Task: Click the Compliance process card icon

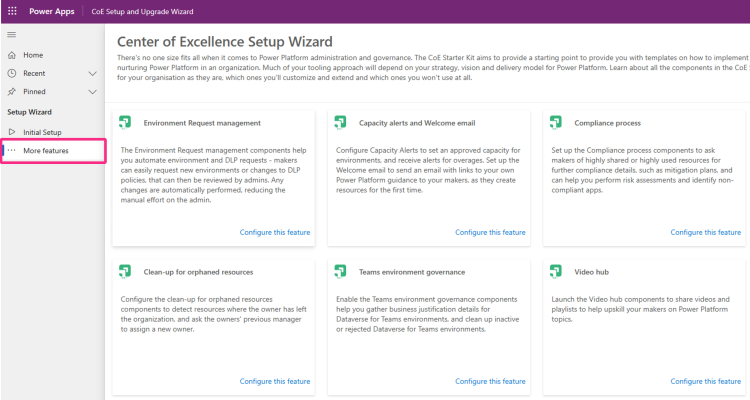Action: (x=557, y=123)
